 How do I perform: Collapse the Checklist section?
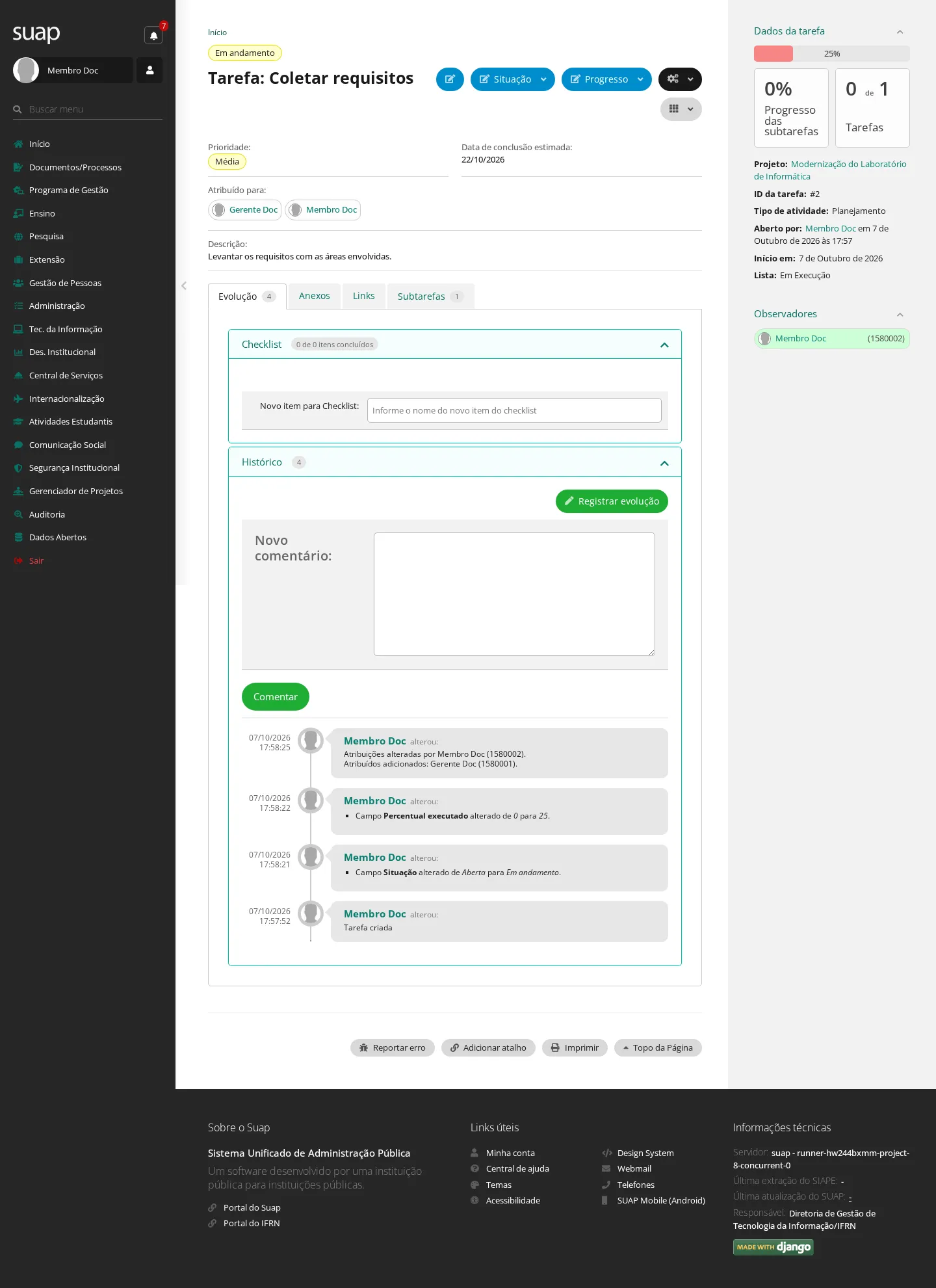point(664,345)
